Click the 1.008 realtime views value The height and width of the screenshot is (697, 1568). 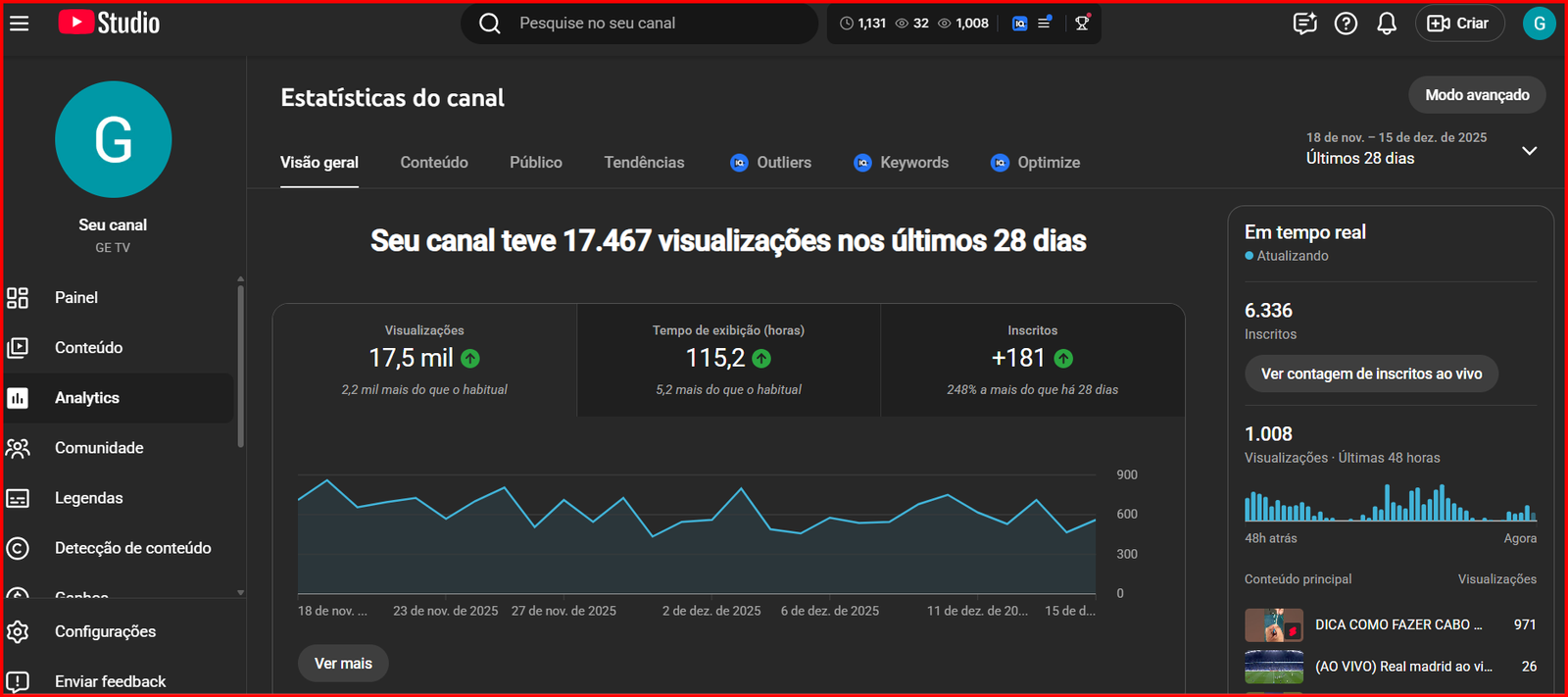point(1268,434)
